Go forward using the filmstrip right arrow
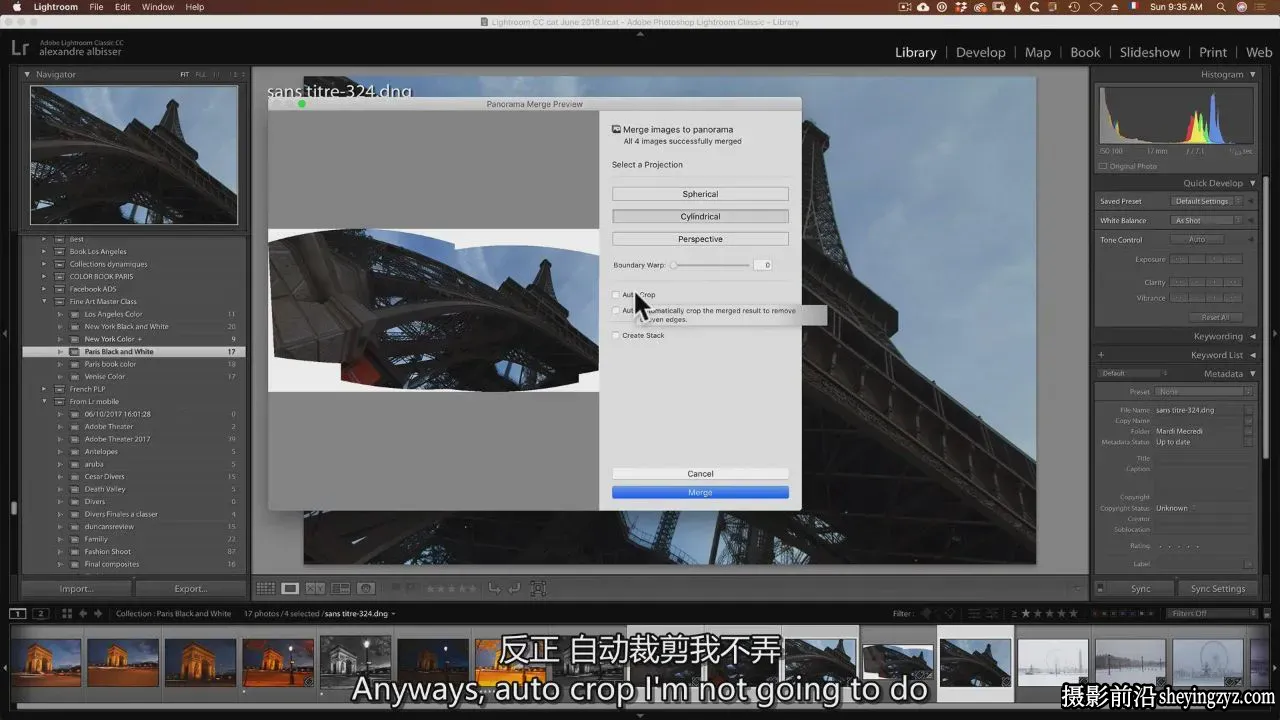 click(99, 613)
